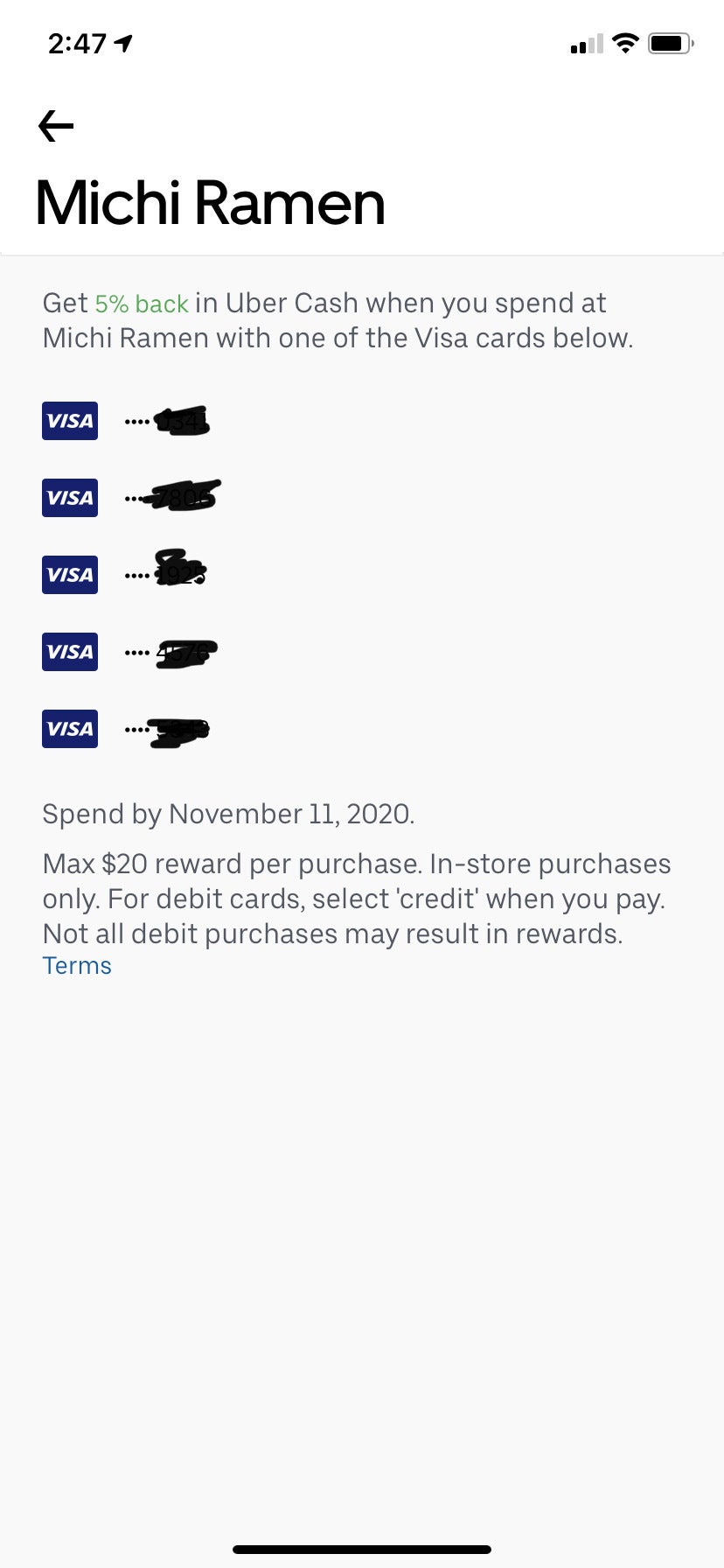Tap the masked number of the fifth card
Viewport: 724px width, 1568px height.
point(178,731)
